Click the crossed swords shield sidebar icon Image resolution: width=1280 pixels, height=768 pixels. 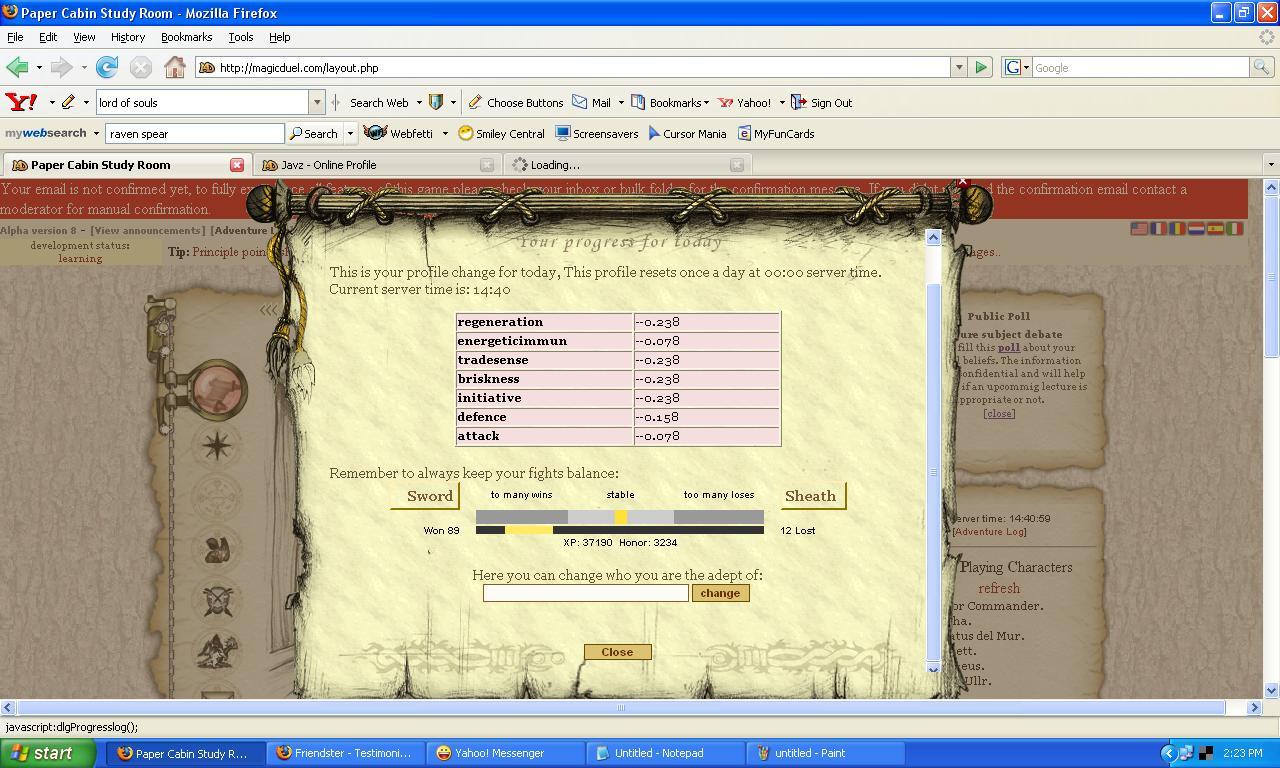coord(217,600)
